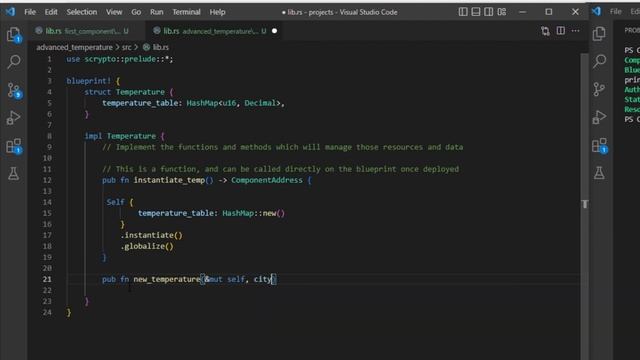Open the Terminal menu
Screen dimensions: 640x360
(186, 12)
